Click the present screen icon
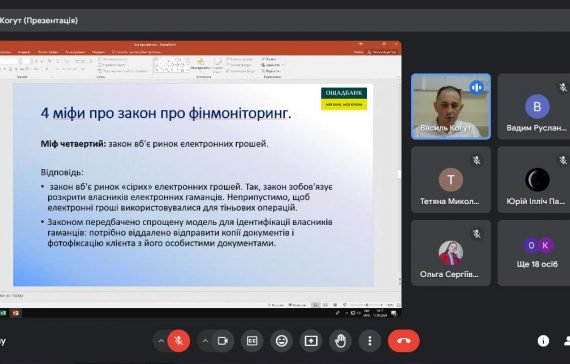570x364 pixels. click(x=311, y=341)
